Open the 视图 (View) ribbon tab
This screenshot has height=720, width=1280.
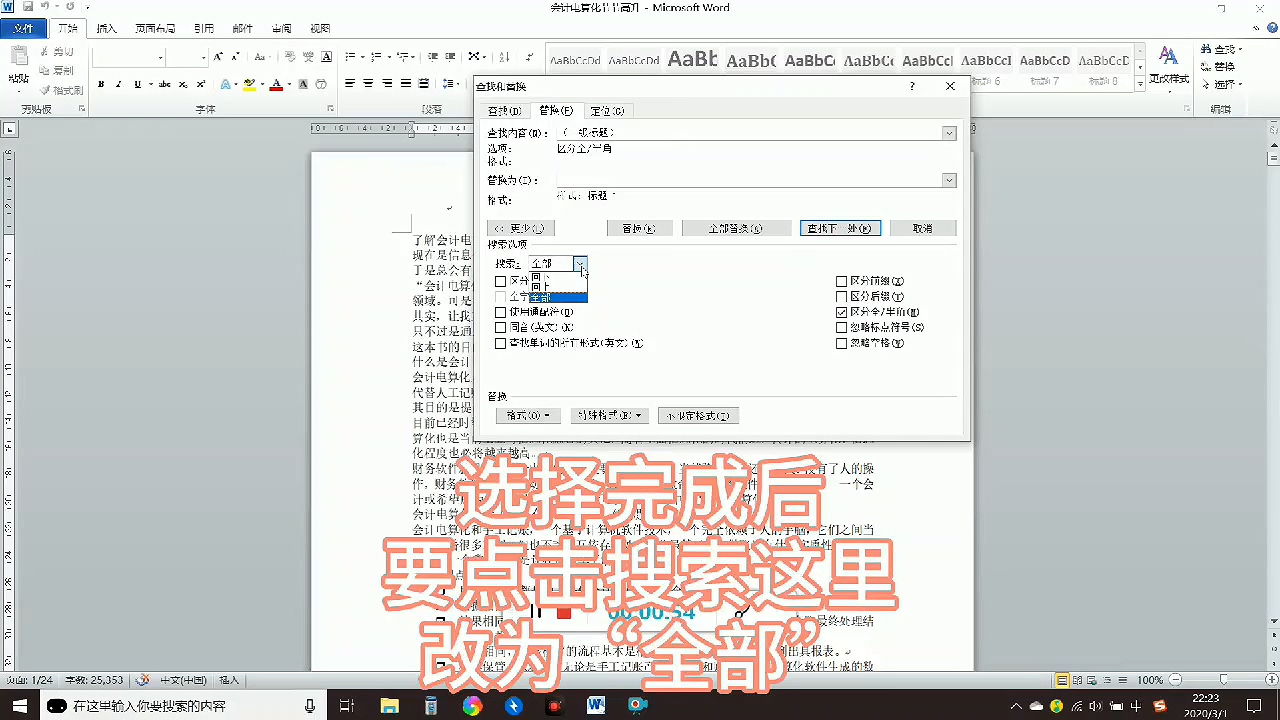pos(320,28)
